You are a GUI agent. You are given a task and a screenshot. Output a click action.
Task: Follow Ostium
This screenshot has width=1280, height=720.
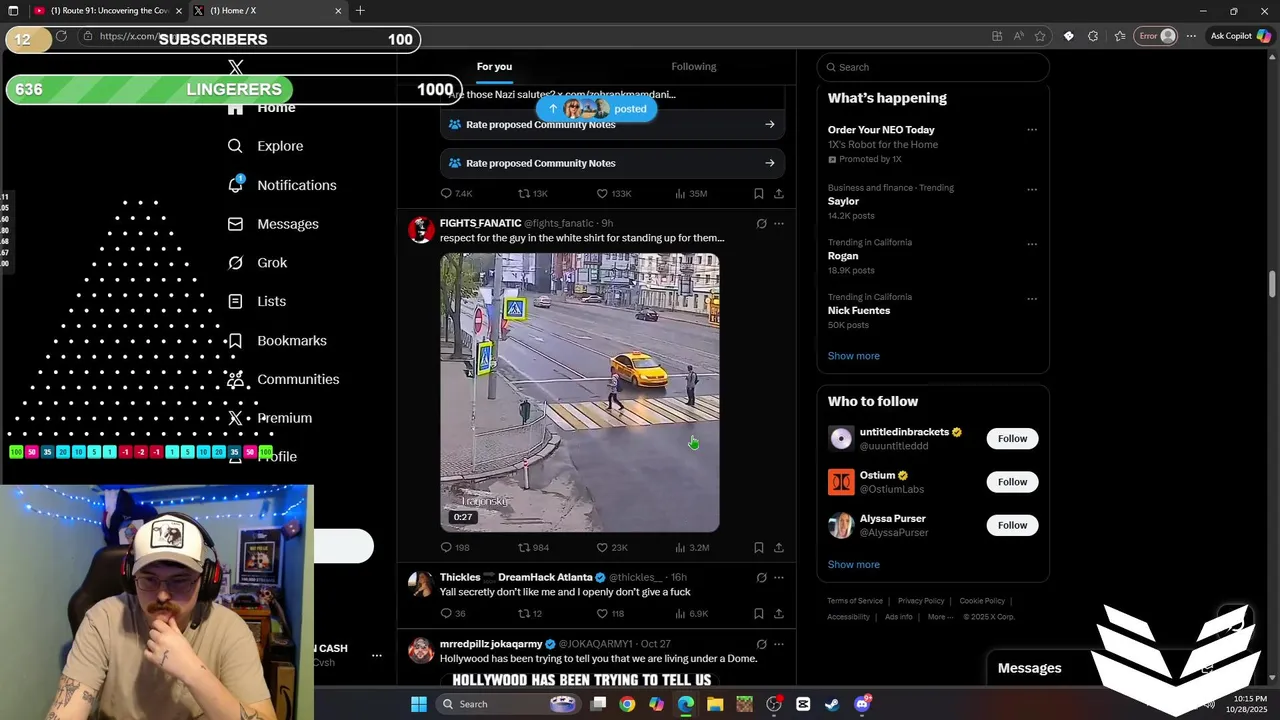(x=1012, y=482)
